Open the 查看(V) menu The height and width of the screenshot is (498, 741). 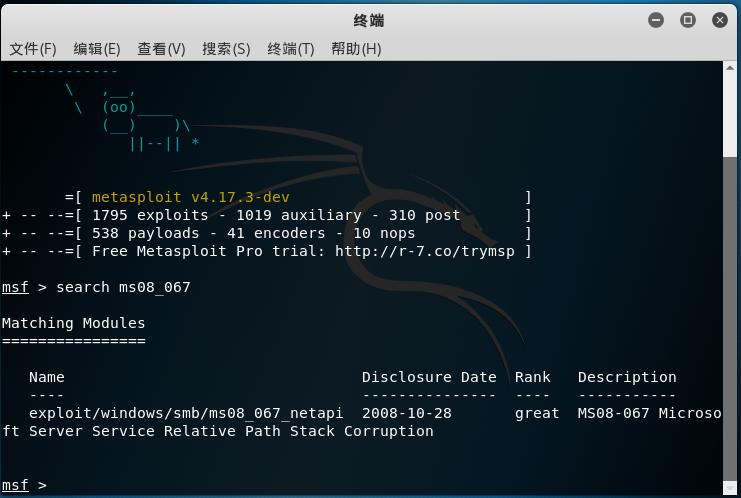161,49
